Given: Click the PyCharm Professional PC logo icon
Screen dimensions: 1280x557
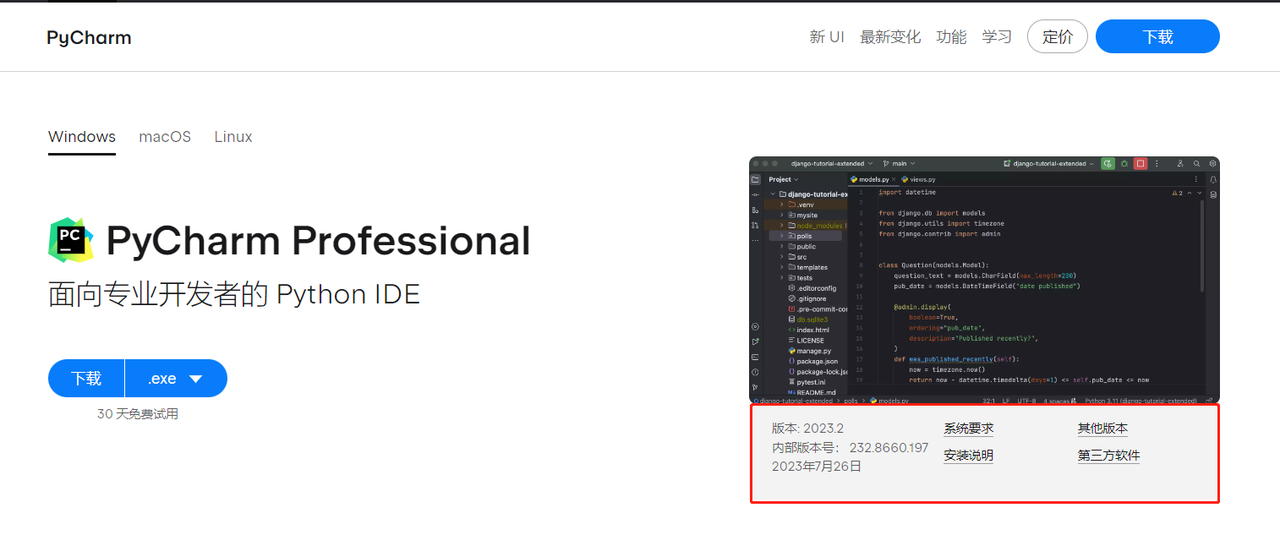Looking at the screenshot, I should [71, 240].
